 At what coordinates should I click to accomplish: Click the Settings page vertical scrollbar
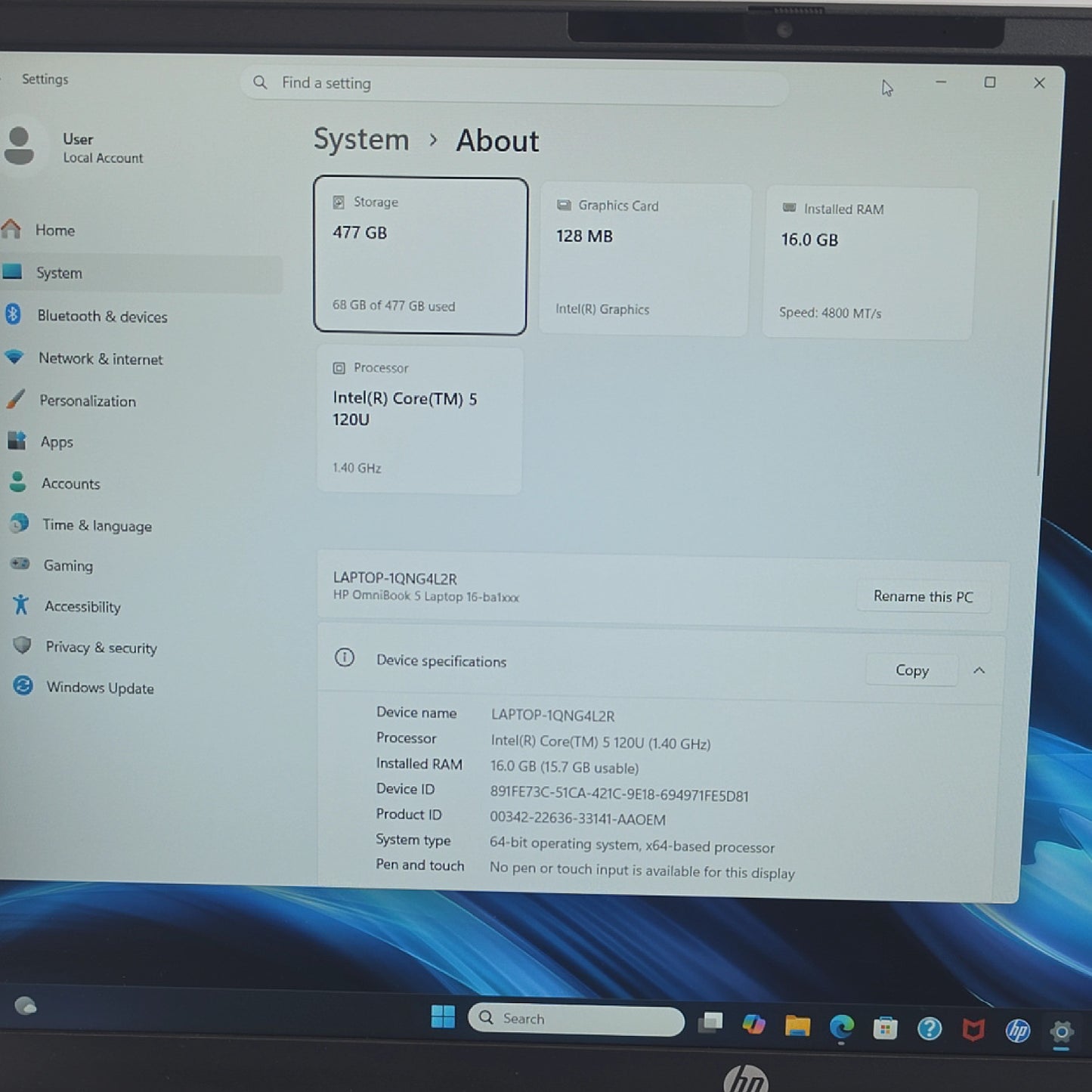coord(1046,339)
